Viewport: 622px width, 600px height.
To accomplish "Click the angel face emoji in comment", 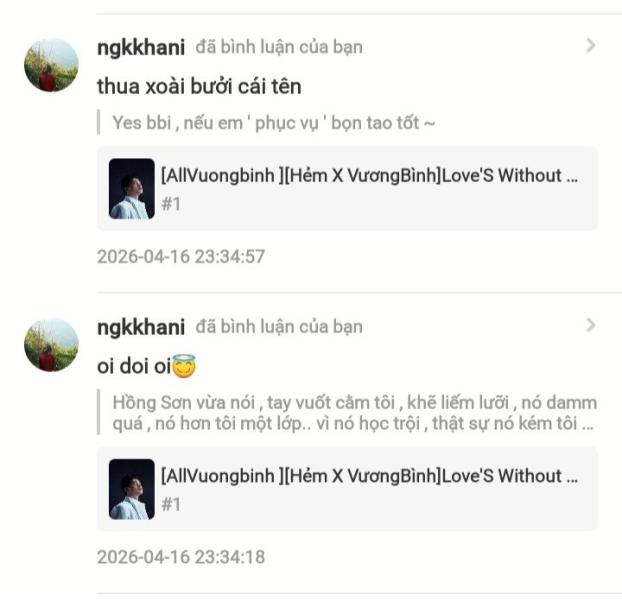I will click(184, 366).
